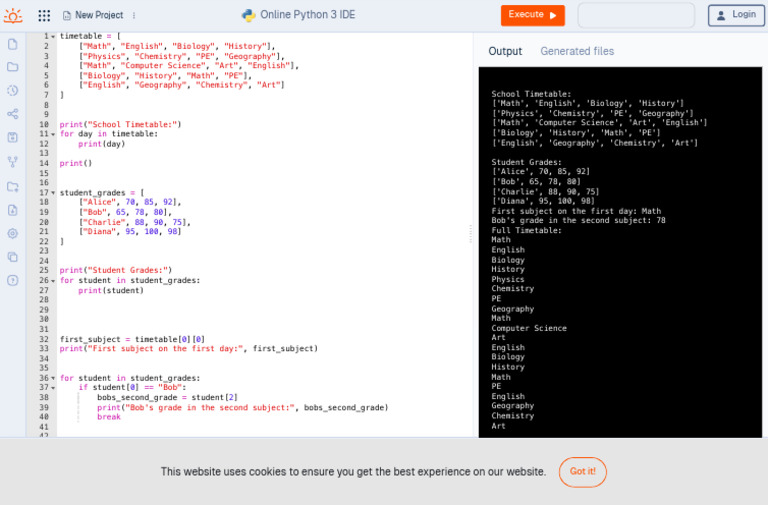Open the settings gear in sidebar
This screenshot has height=505, width=768.
coord(13,233)
